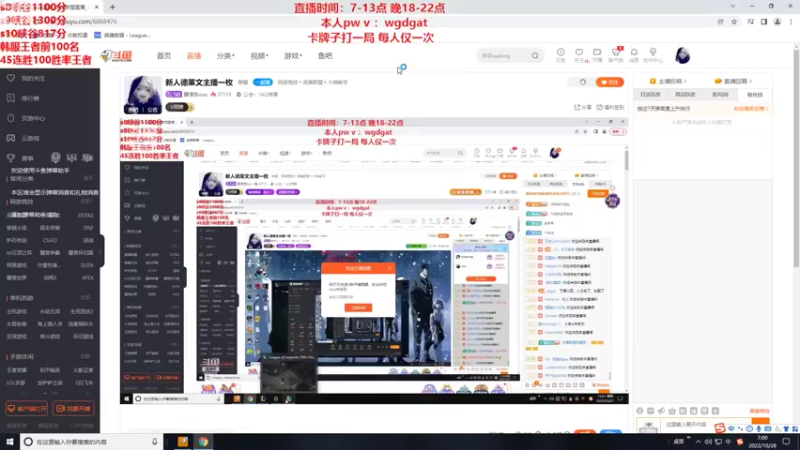Click the orange fan-badge link in ranking panel
800x450 pixels.
751,109
